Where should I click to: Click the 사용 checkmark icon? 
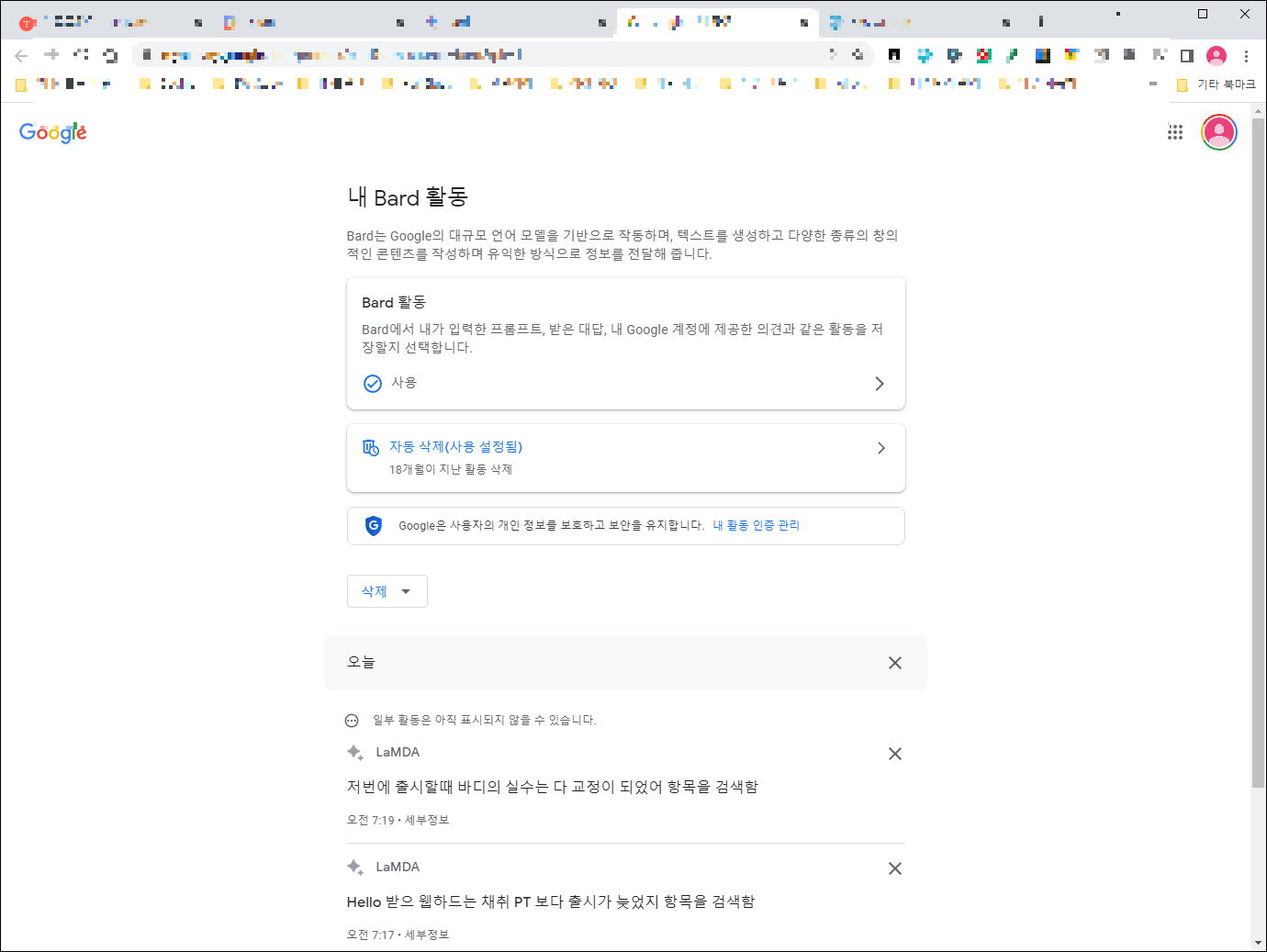(x=373, y=384)
